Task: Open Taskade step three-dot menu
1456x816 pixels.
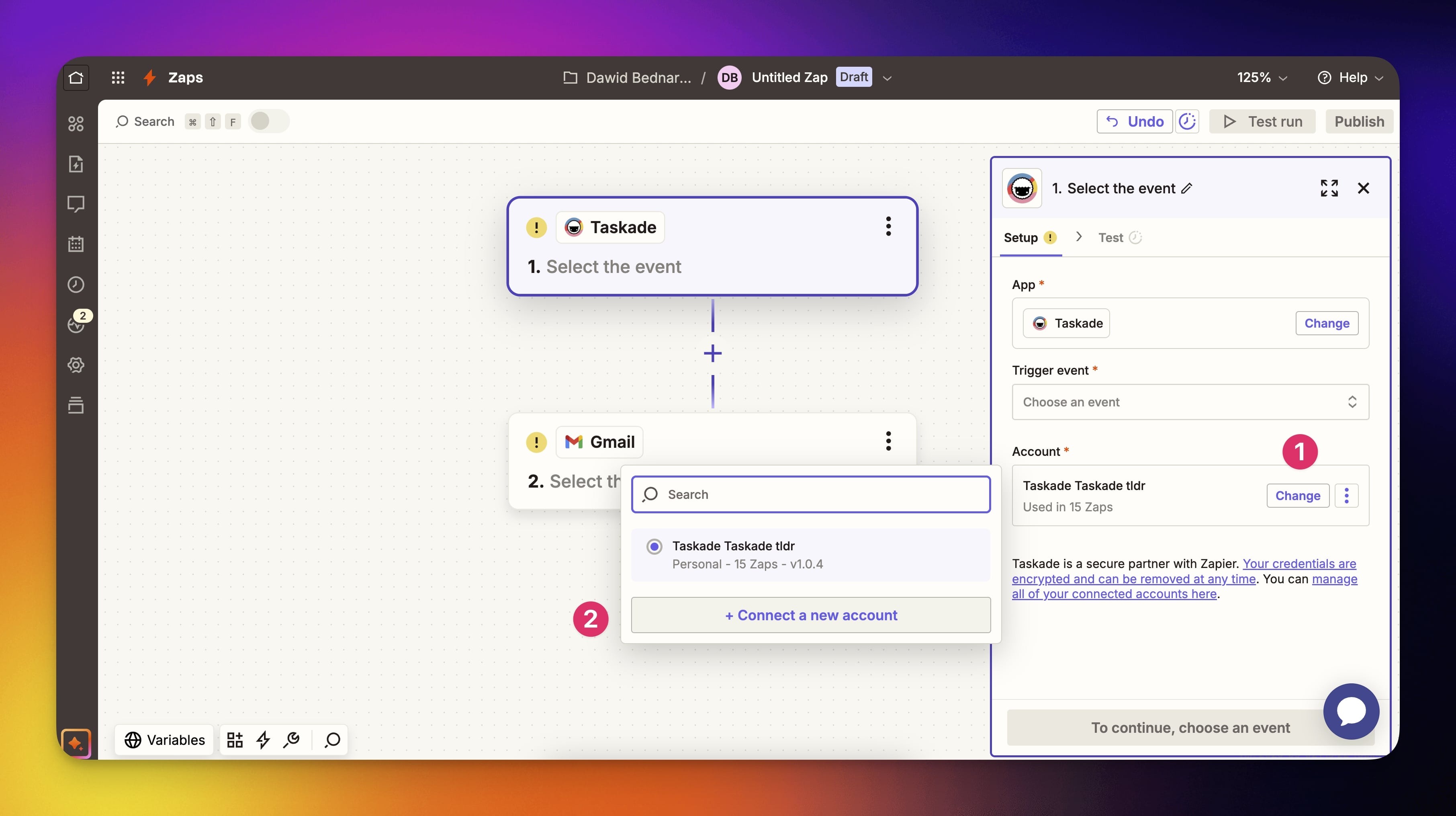Action: pyautogui.click(x=888, y=226)
